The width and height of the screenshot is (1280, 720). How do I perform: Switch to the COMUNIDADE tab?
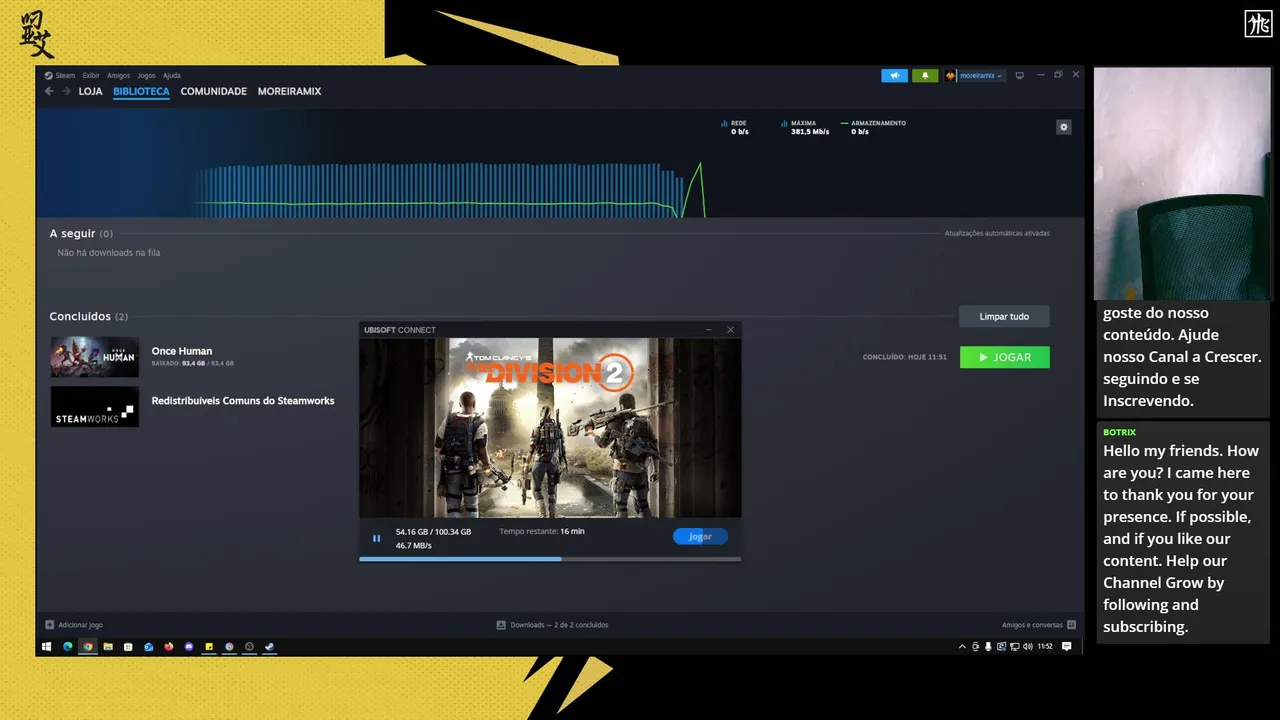pyautogui.click(x=213, y=91)
